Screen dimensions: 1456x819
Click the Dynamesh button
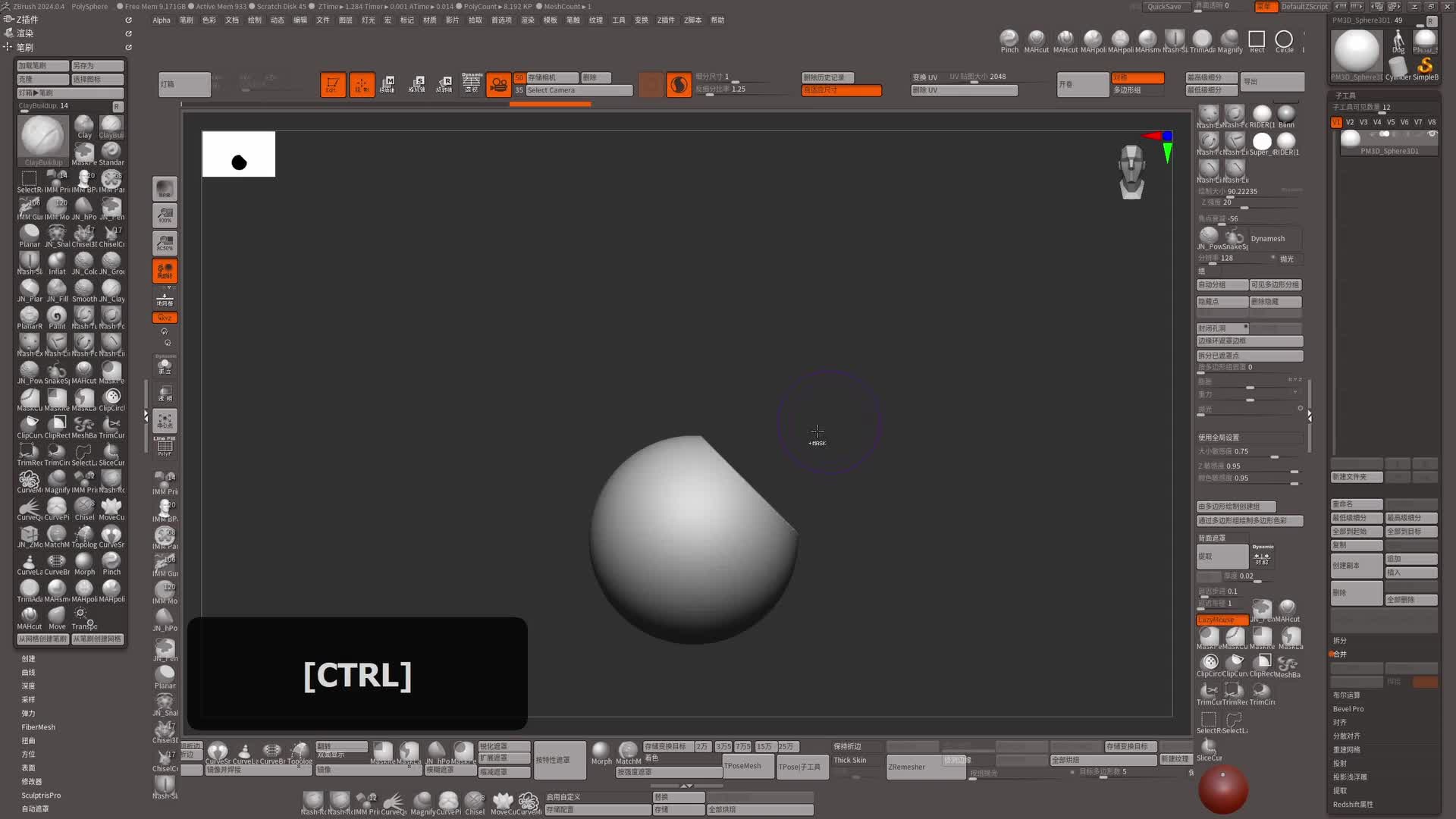tap(1267, 239)
